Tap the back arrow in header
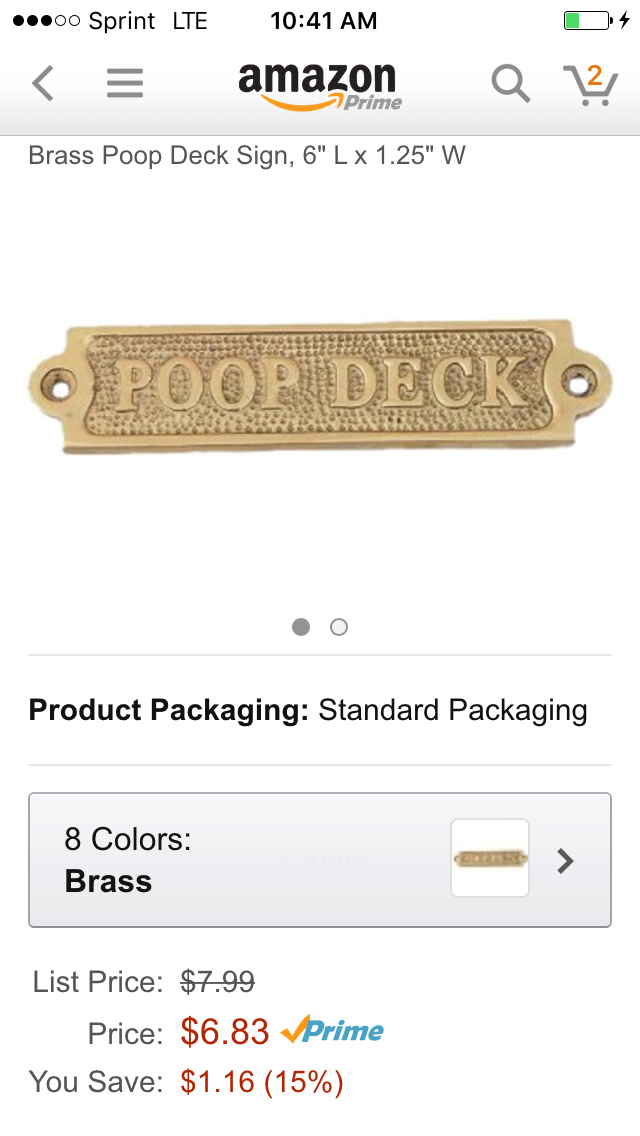Viewport: 640px width, 1136px height. (x=42, y=84)
